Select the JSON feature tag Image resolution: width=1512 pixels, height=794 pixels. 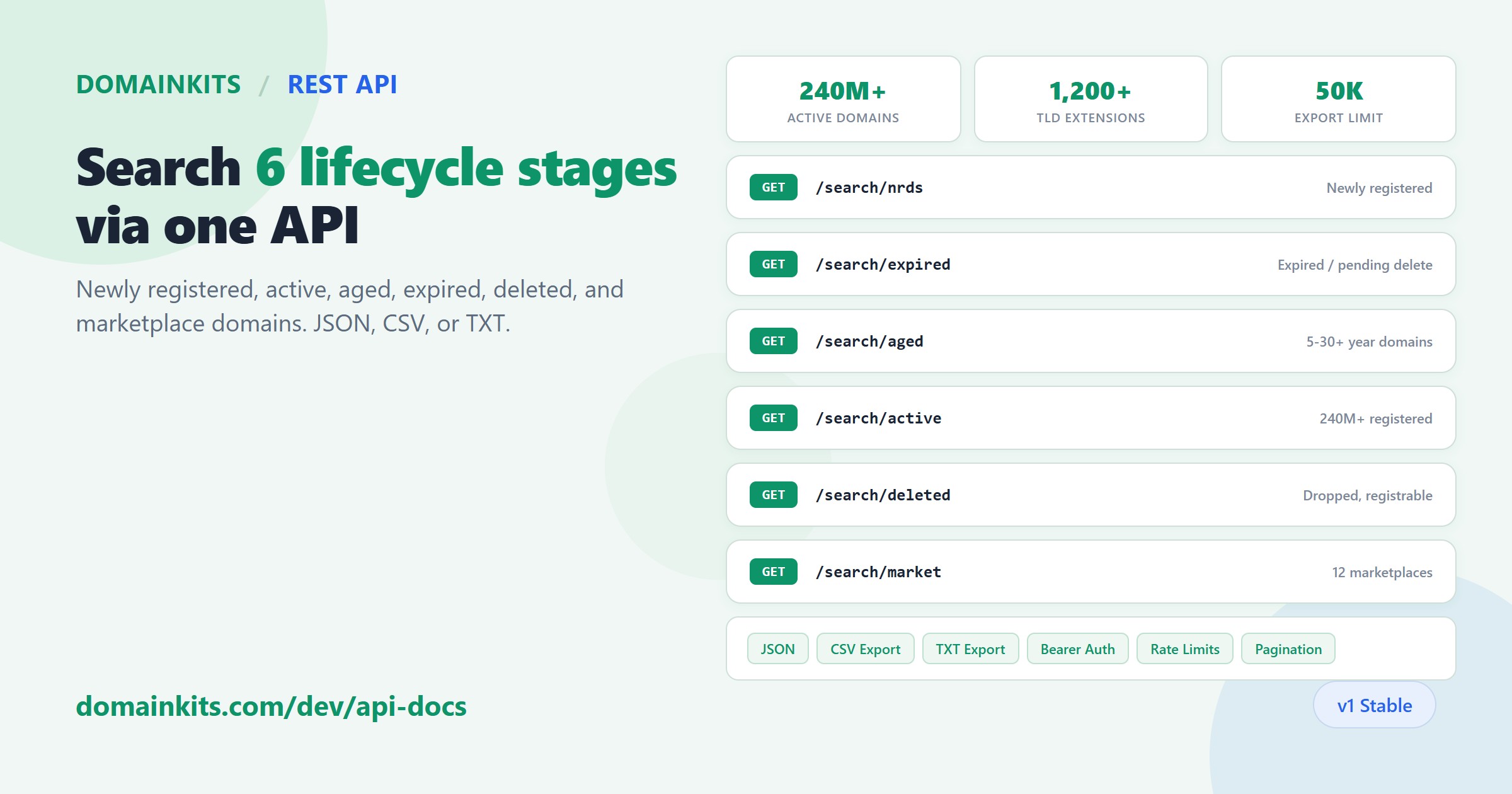pos(777,648)
